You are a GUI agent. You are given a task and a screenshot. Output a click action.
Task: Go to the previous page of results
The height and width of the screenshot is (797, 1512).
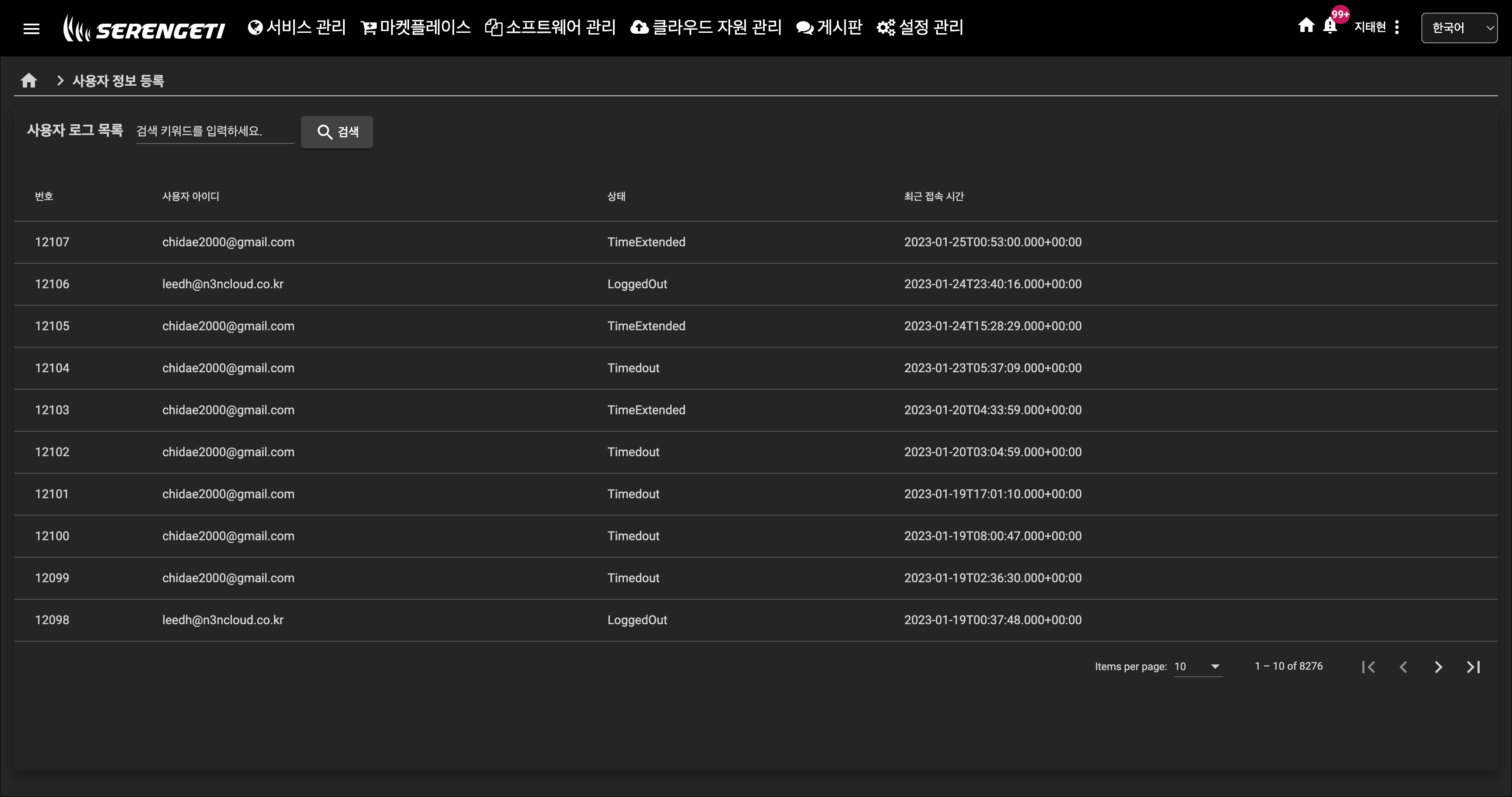tap(1403, 667)
